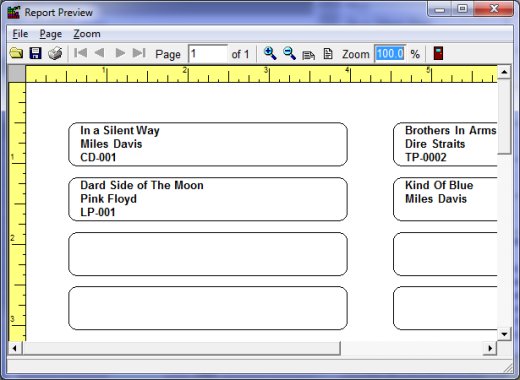The image size is (520, 380).
Task: Open a report file with the folder icon
Action: coord(16,53)
